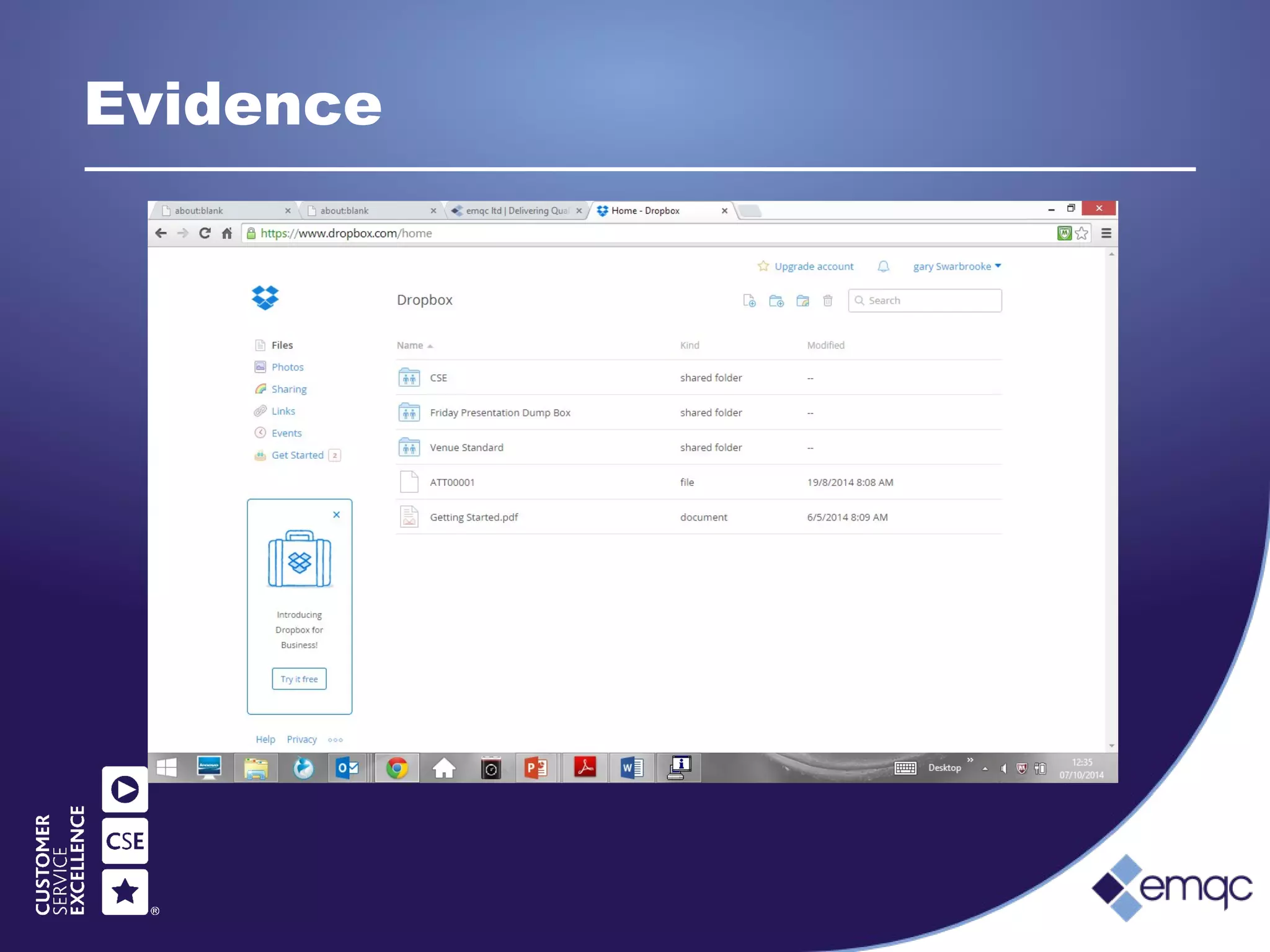Open Word from the taskbar
The height and width of the screenshot is (952, 1270).
632,769
